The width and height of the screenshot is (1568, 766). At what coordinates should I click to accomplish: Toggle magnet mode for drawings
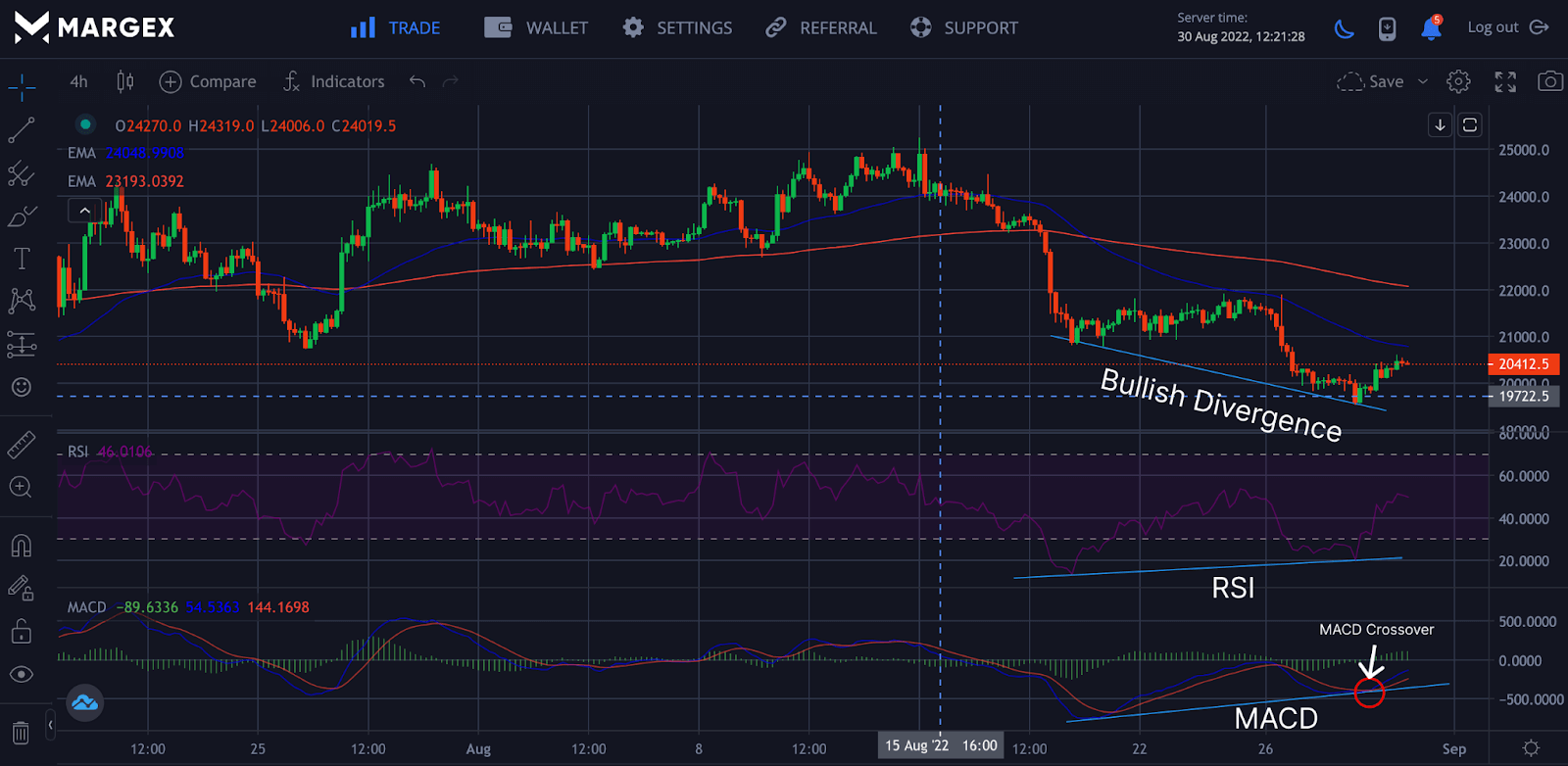(21, 546)
